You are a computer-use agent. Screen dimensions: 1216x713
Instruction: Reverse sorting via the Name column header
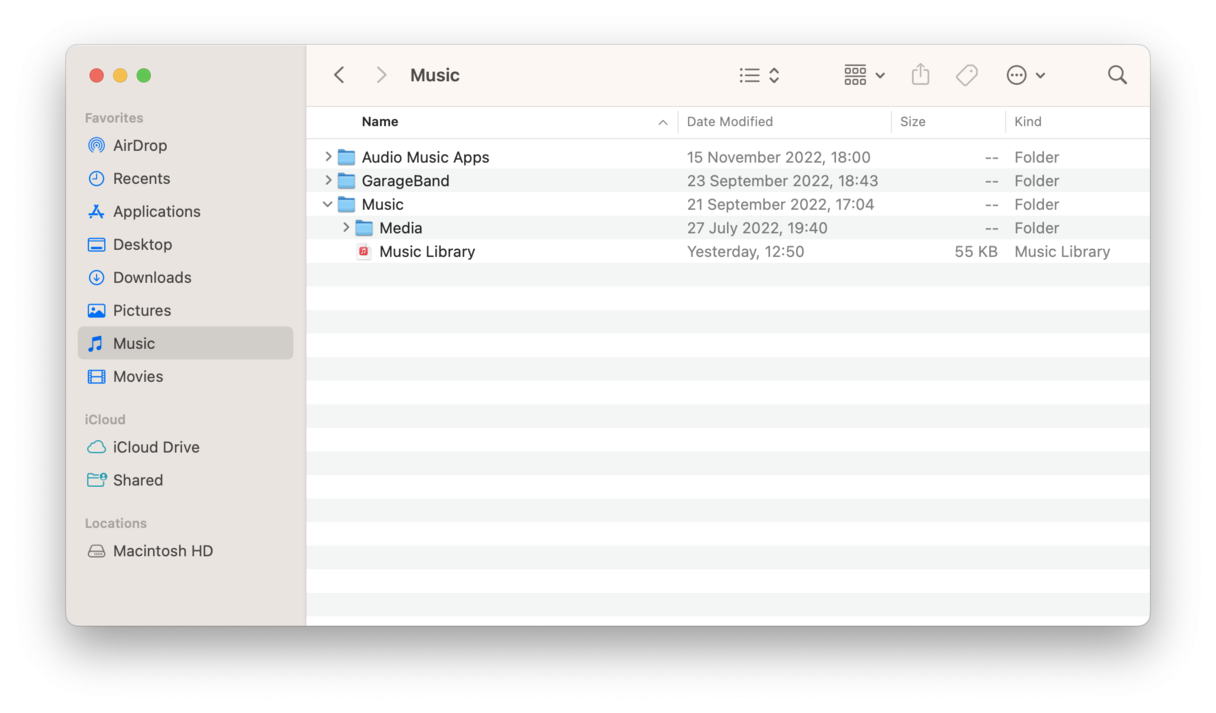(x=380, y=121)
